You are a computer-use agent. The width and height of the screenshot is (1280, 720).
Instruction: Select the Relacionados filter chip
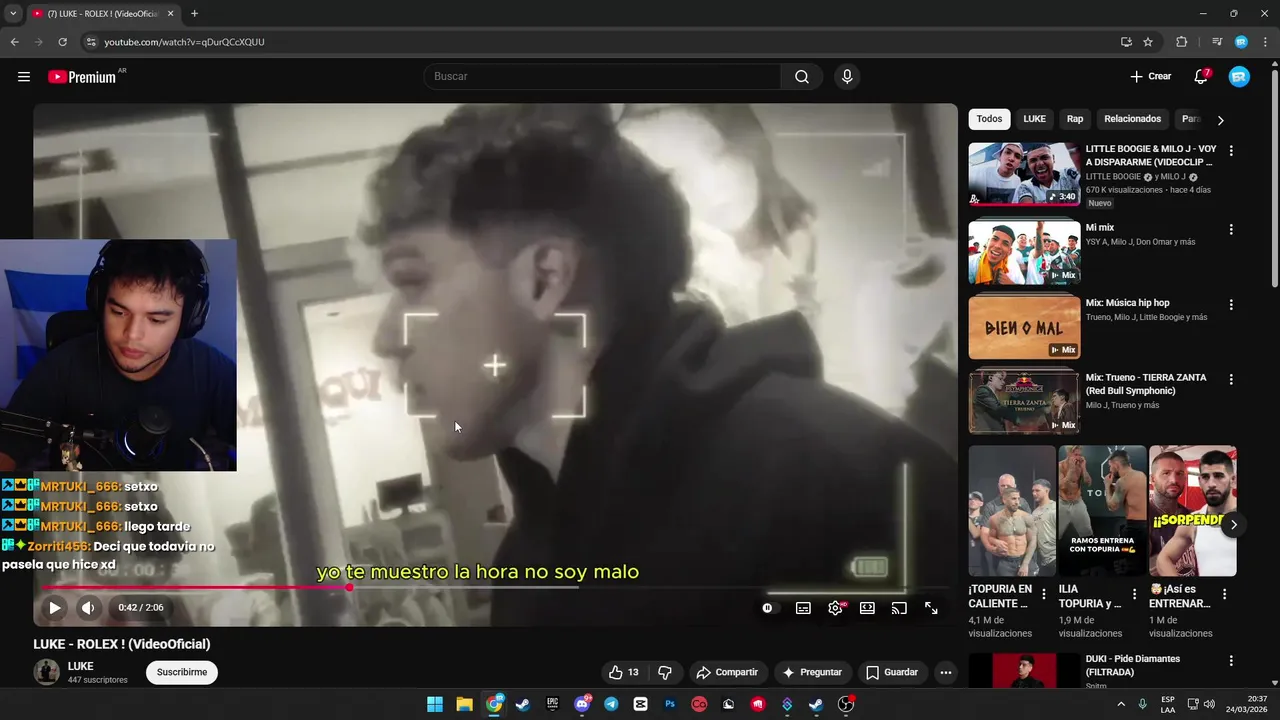point(1132,119)
